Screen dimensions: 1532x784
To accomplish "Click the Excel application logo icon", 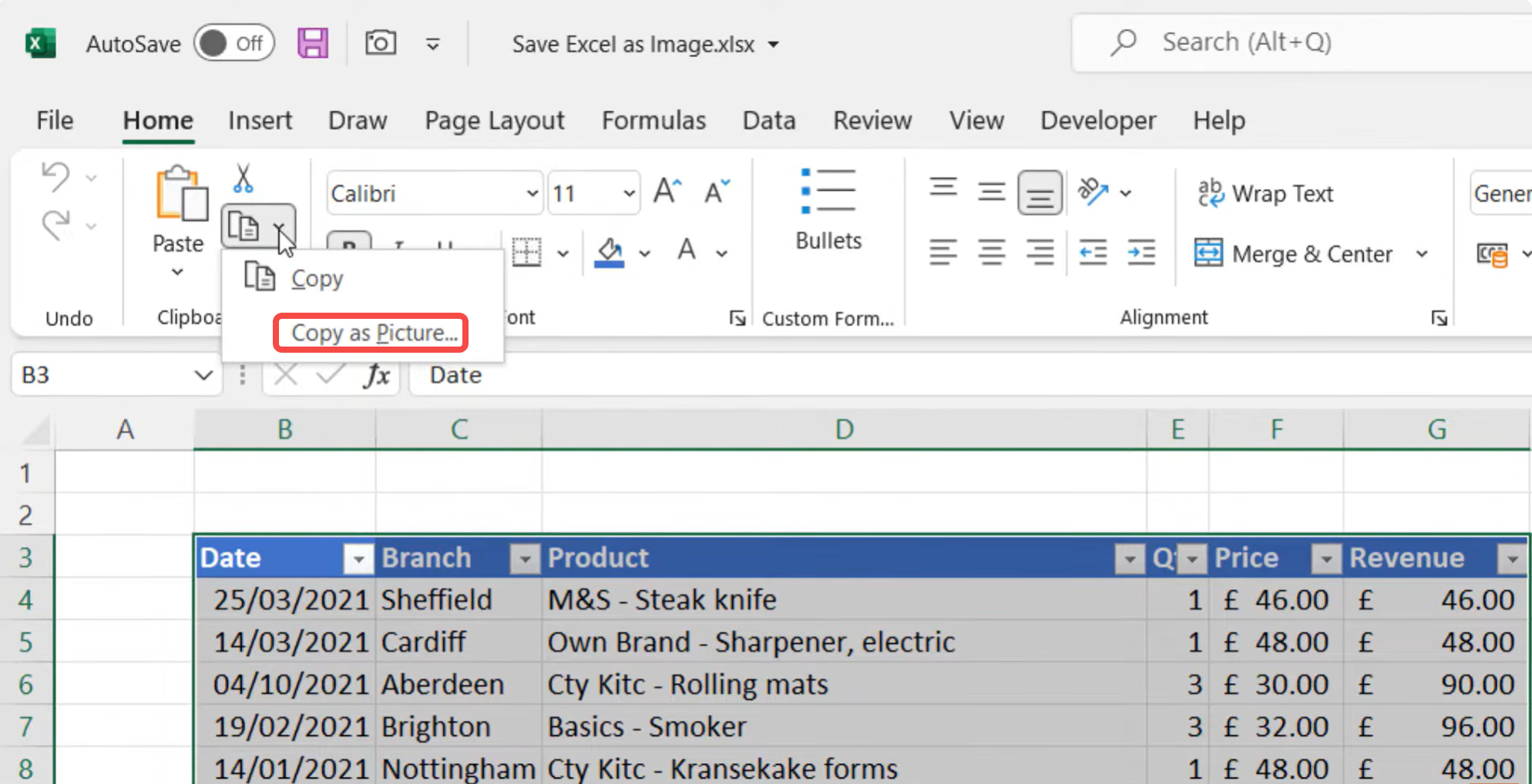I will [x=40, y=43].
